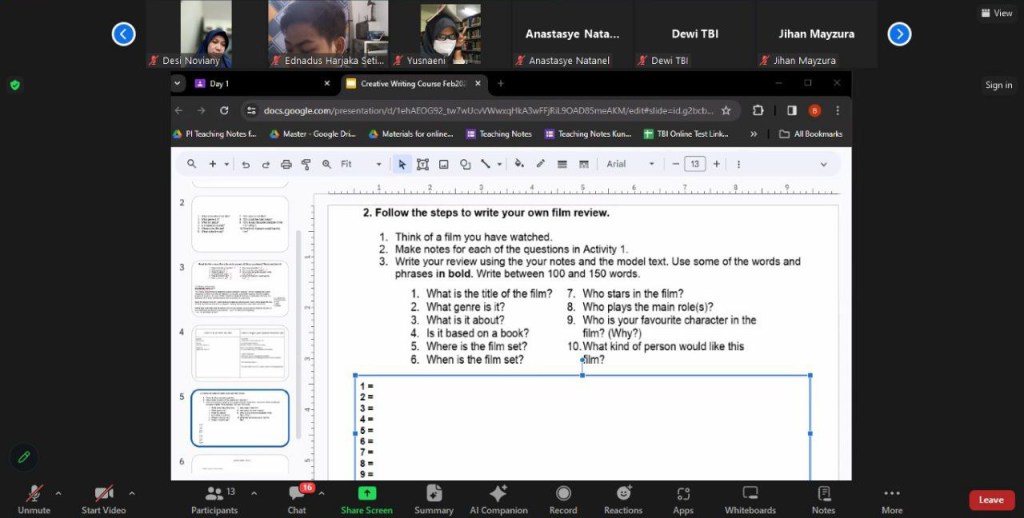Select slide 4 thumbnail in filmstrip
Viewport: 1024px width, 518px height.
(240, 354)
